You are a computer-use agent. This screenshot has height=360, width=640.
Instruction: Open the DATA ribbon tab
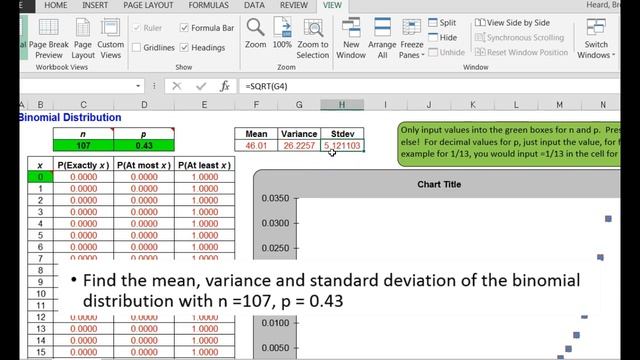coord(254,5)
